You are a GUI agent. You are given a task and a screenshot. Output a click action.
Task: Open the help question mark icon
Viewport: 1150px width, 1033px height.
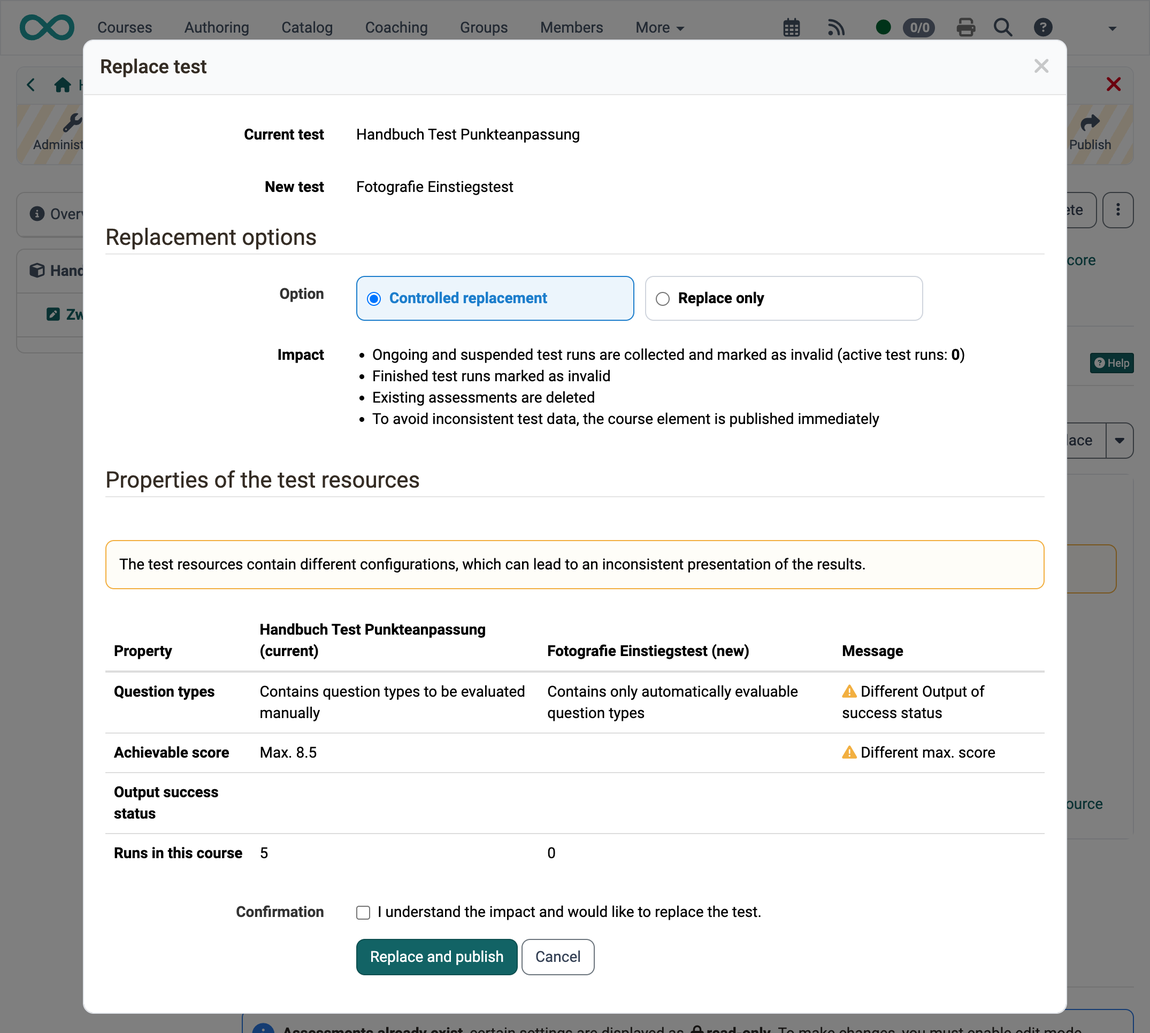pyautogui.click(x=1043, y=28)
